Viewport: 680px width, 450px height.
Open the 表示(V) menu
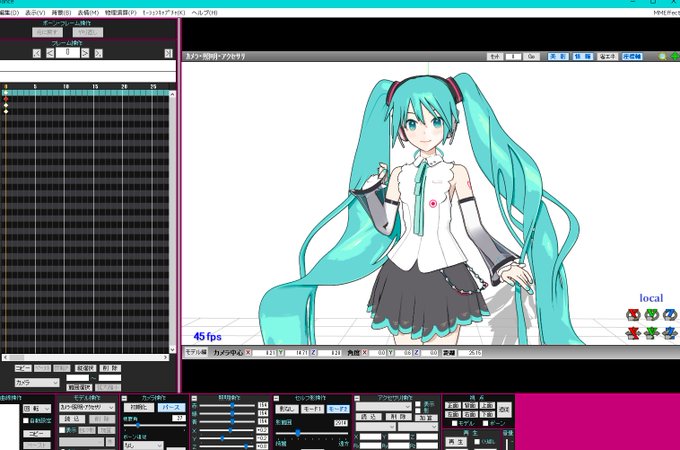tap(35, 13)
